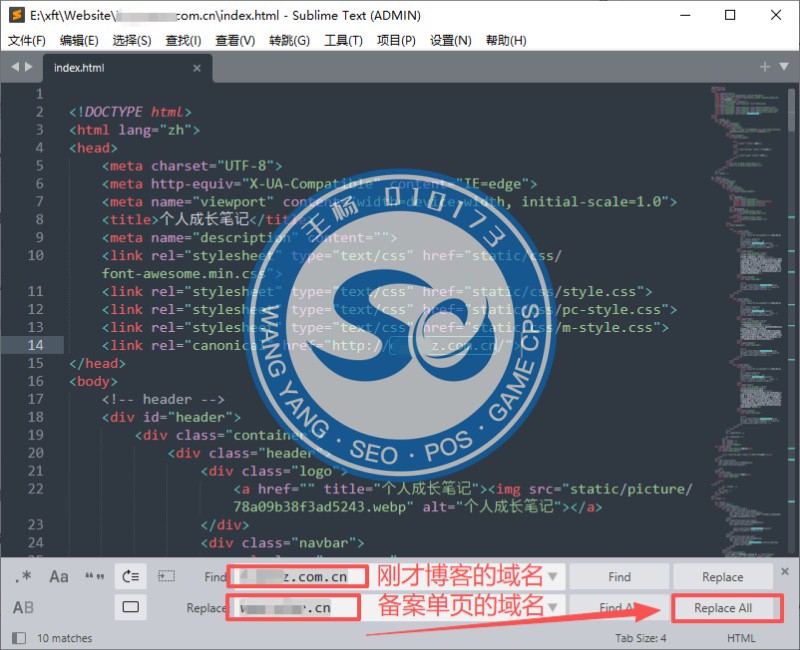Toggle highlight matches option
This screenshot has height=650, width=800.
point(131,607)
